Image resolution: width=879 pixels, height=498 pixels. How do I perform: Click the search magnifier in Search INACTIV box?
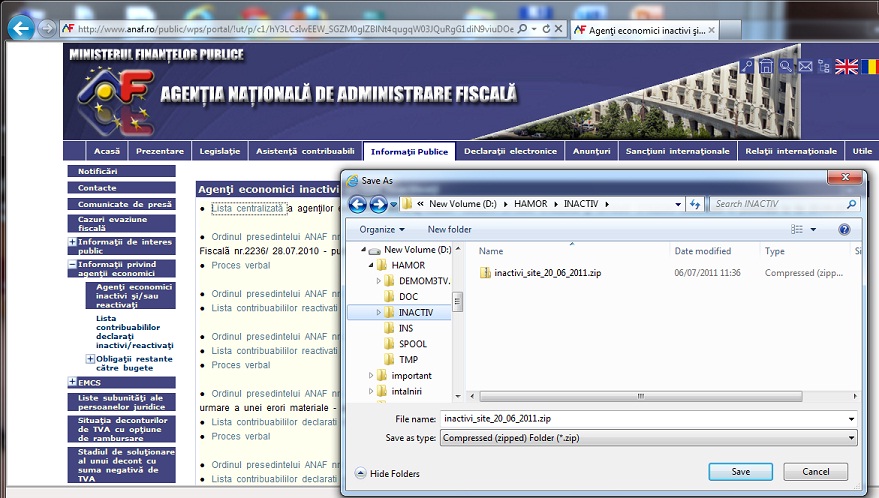(851, 204)
